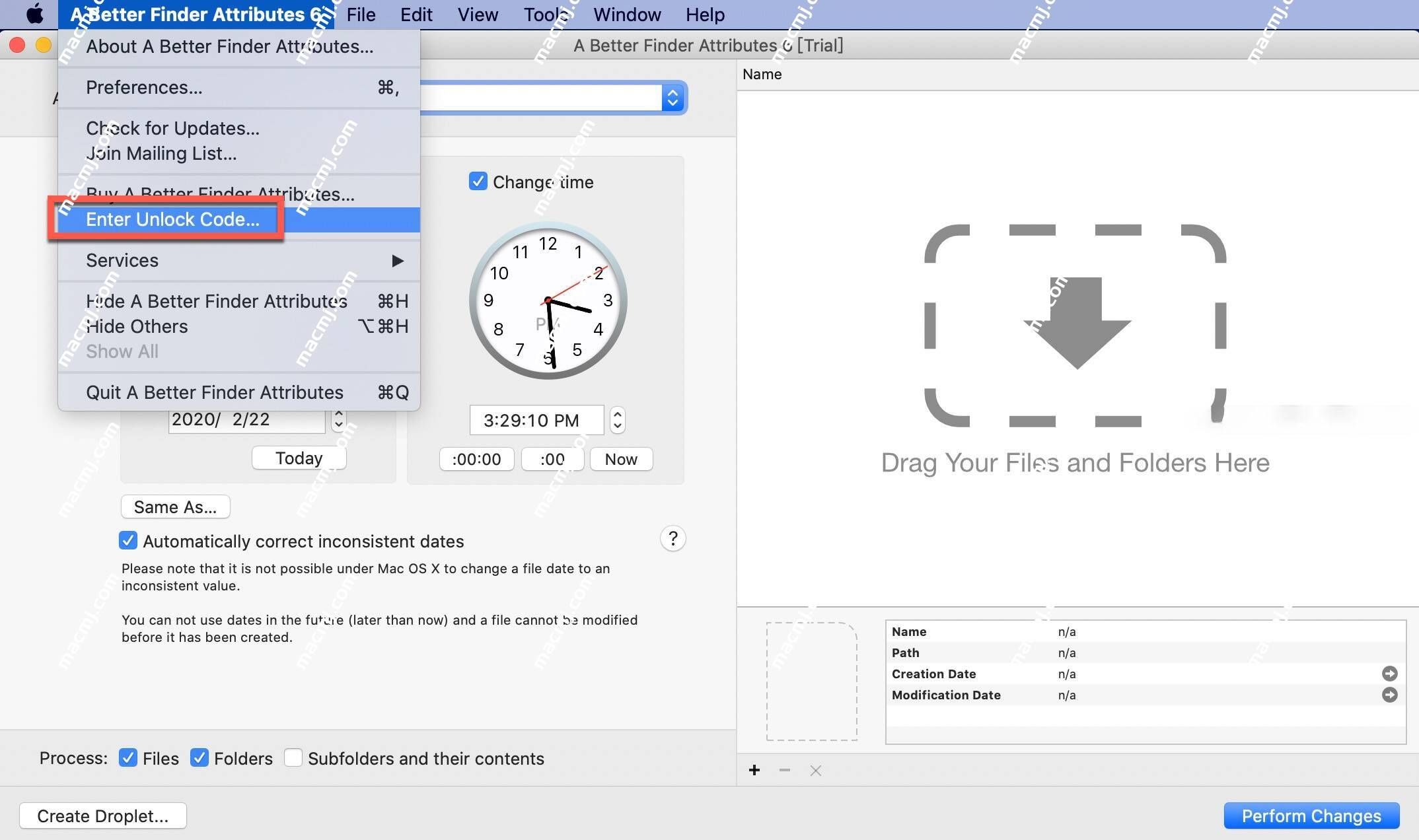The height and width of the screenshot is (840, 1419).
Task: Choose Quit A Better Finder Attributes
Action: tap(239, 392)
